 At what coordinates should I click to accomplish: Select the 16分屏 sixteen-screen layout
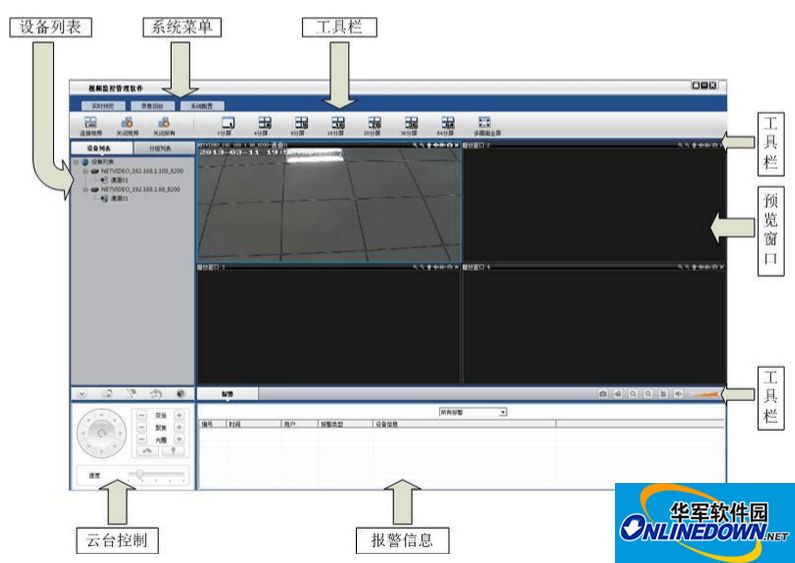338,122
